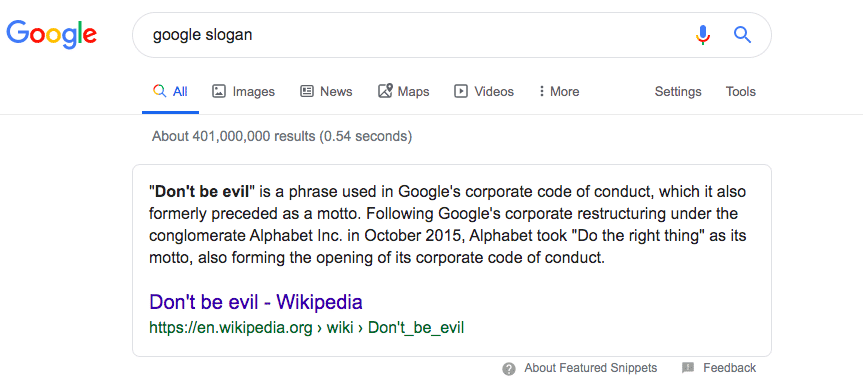Switch to the Videos results tab
Screen dimensions: 863x388
point(484,91)
